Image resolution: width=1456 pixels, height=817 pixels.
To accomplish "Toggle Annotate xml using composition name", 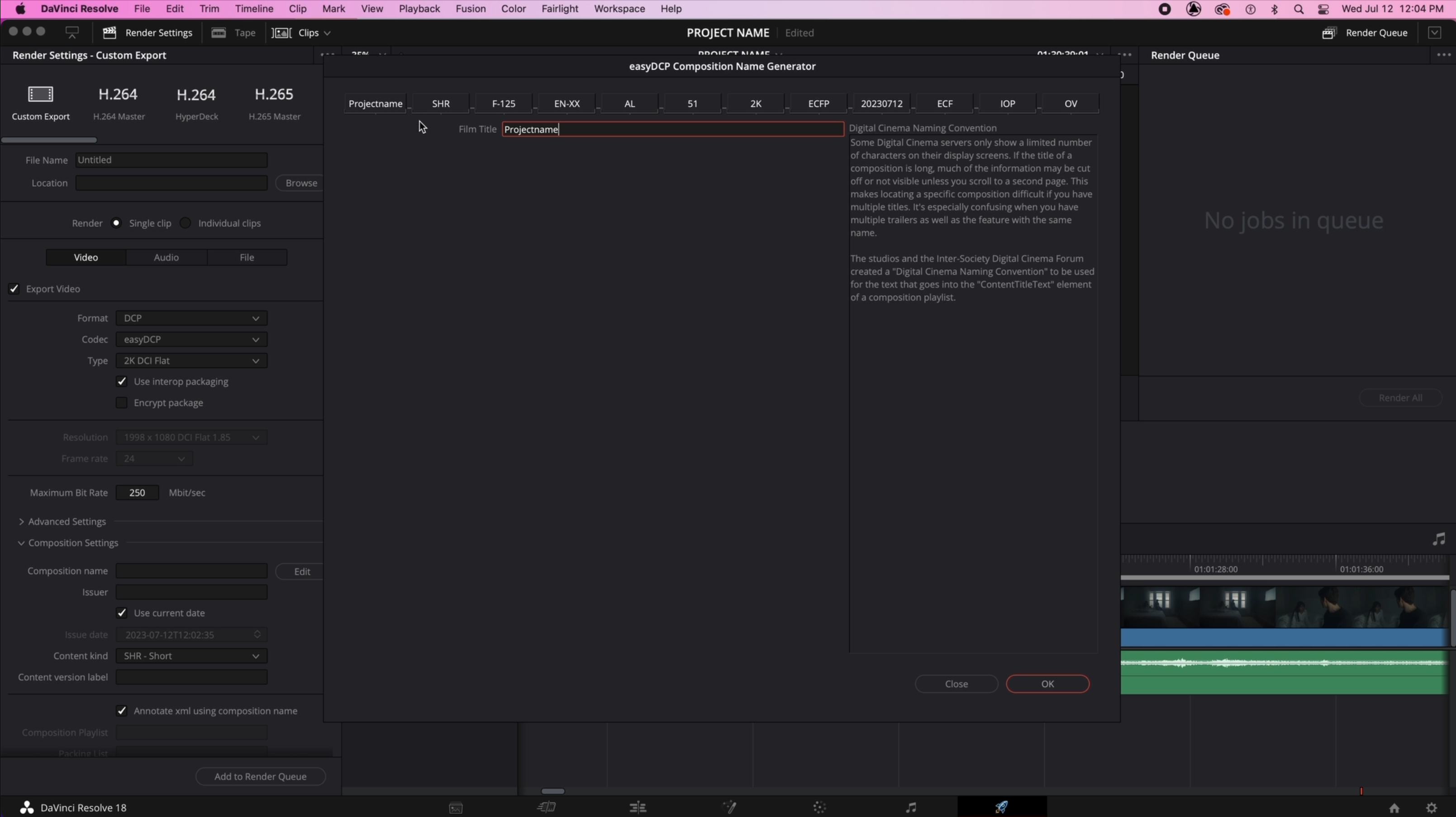I will (122, 711).
